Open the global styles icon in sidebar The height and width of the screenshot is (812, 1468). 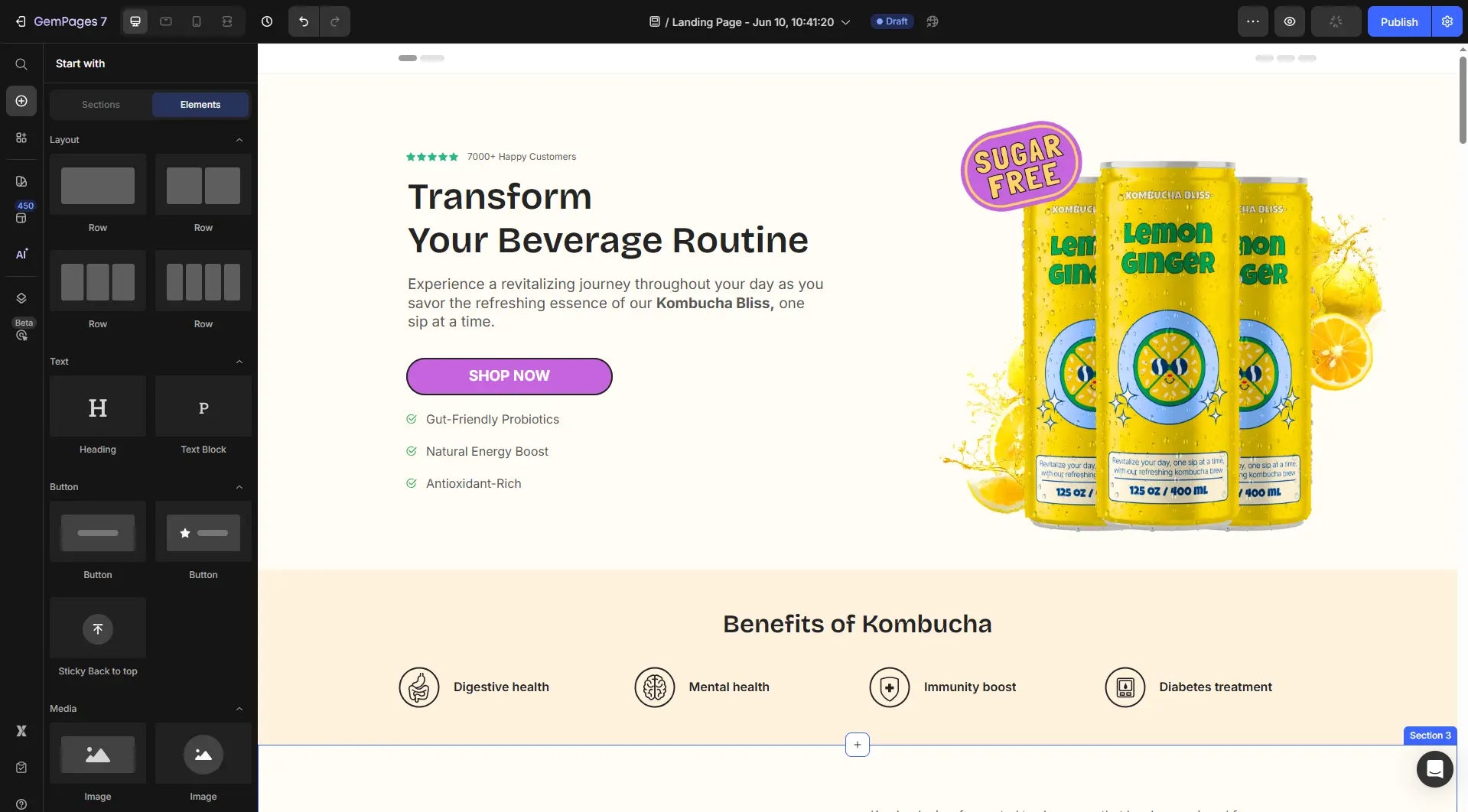(x=21, y=181)
